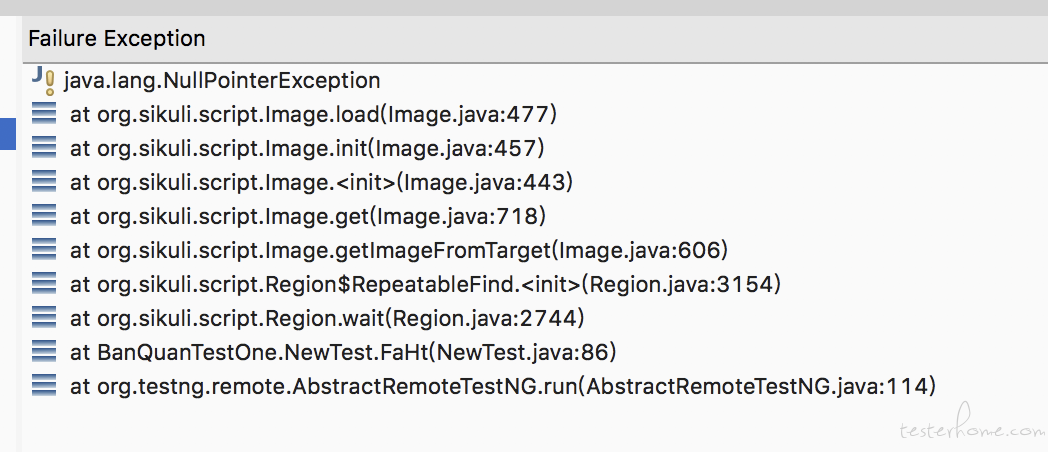Click stack icon beside Image.<init> line
Screen dimensions: 1048x452
tap(44, 181)
